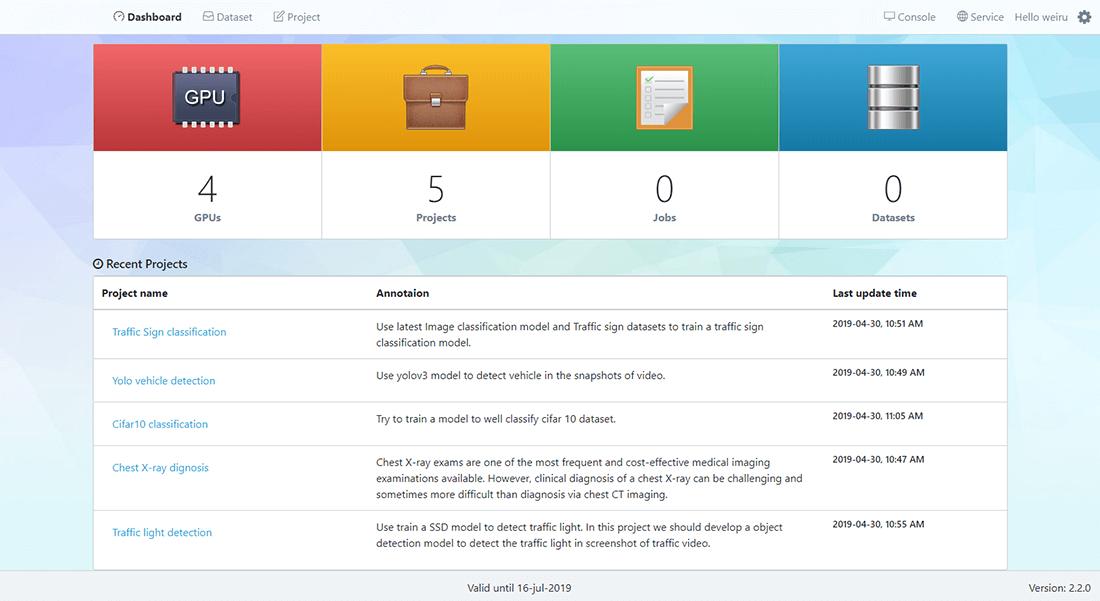Viewport: 1100px width, 601px height.
Task: Click timestamp 2019-04-30, 10:47 AM
Action: coord(878,459)
